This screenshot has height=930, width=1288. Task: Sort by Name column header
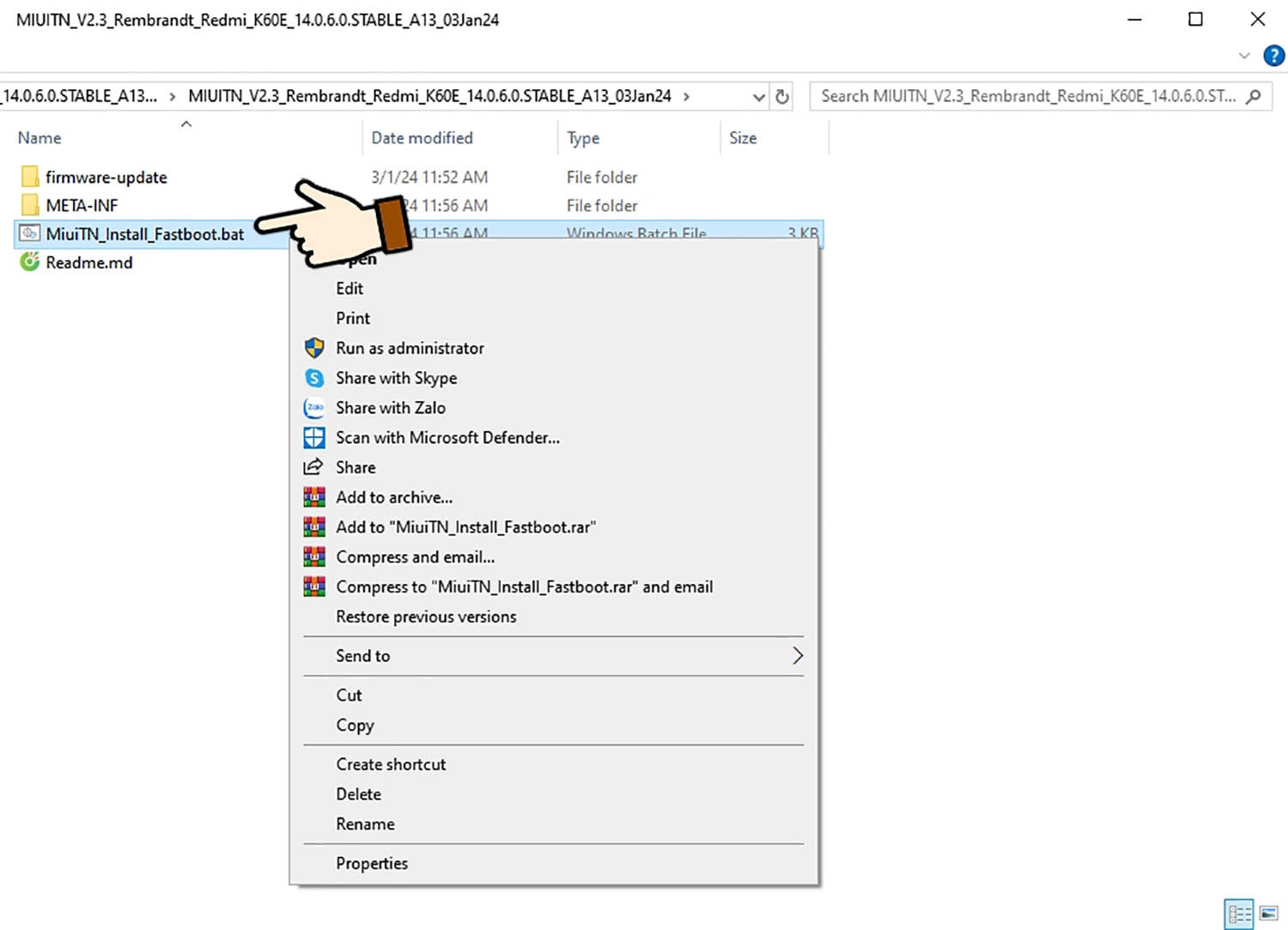pos(39,137)
